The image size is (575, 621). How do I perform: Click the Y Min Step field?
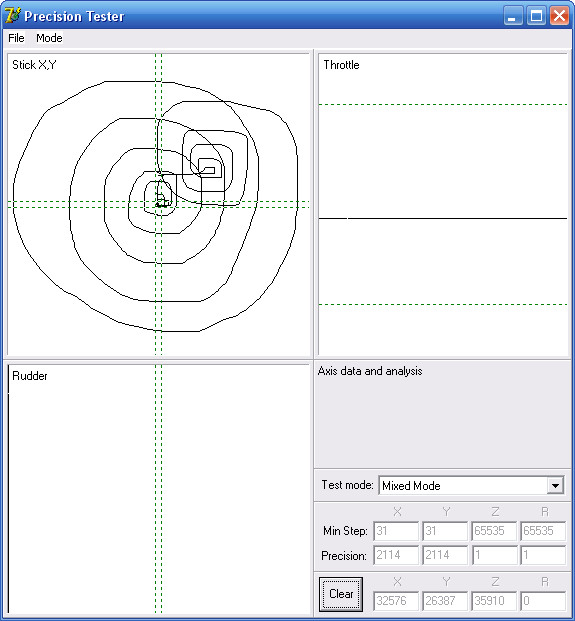pos(445,531)
